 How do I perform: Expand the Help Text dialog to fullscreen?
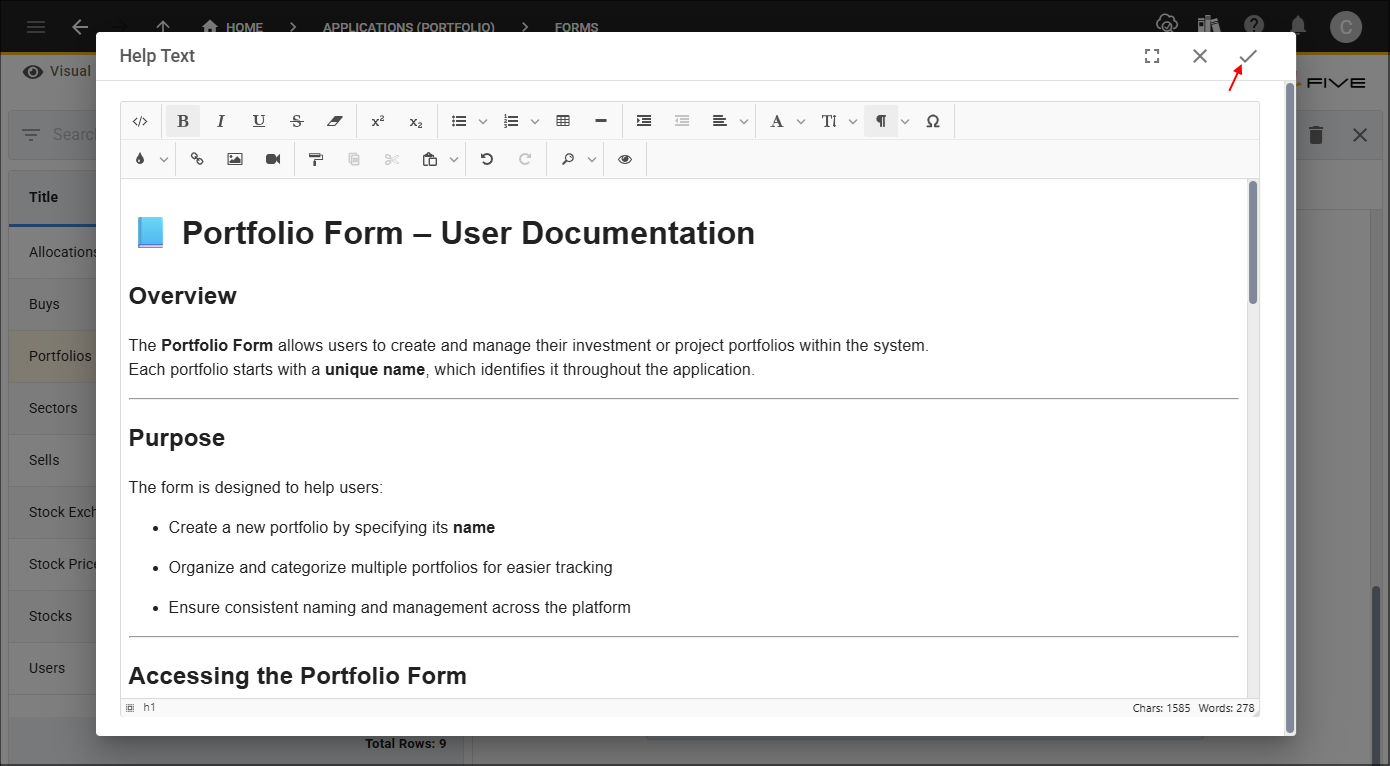point(1152,56)
